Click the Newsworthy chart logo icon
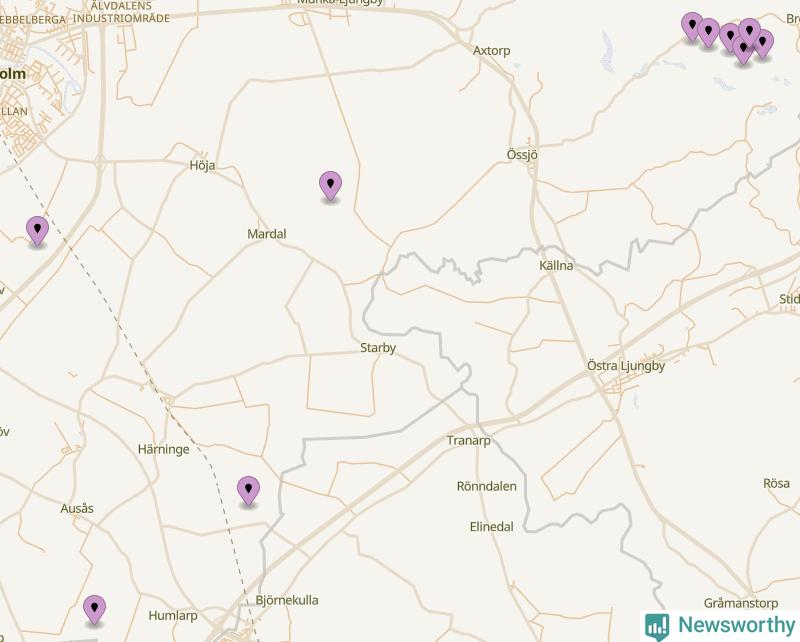Image resolution: width=800 pixels, height=642 pixels. [657, 626]
